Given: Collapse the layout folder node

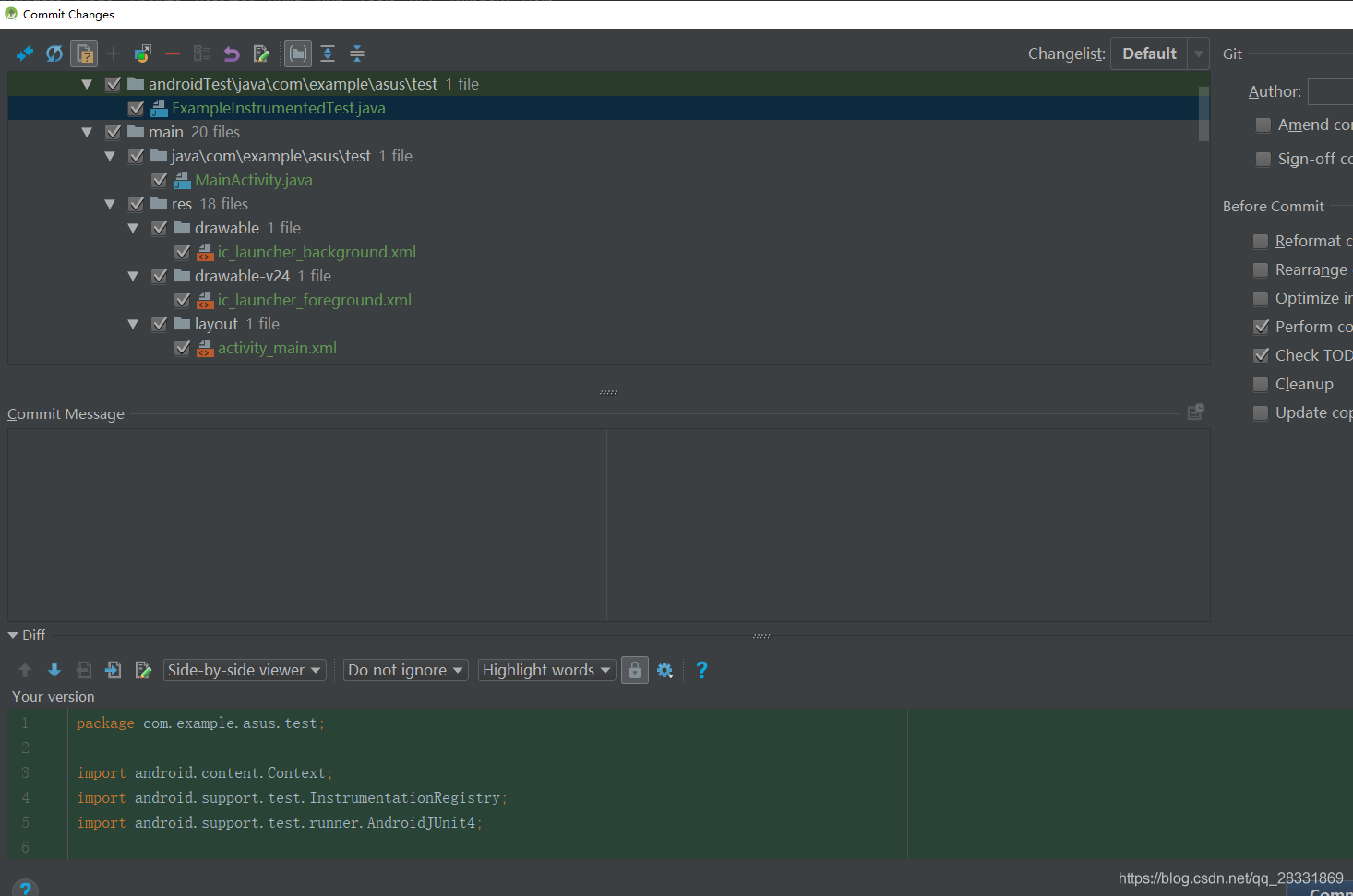Looking at the screenshot, I should [x=133, y=324].
